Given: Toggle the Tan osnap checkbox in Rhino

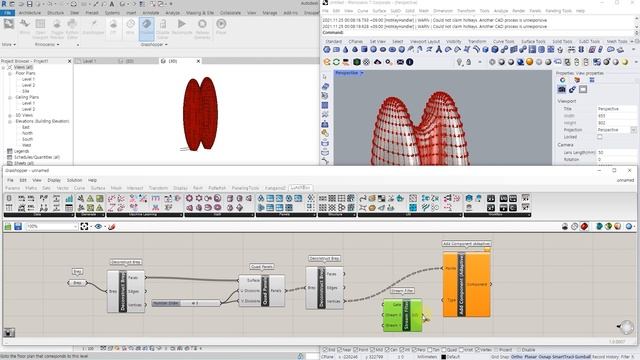Looking at the screenshot, I should point(430,350).
